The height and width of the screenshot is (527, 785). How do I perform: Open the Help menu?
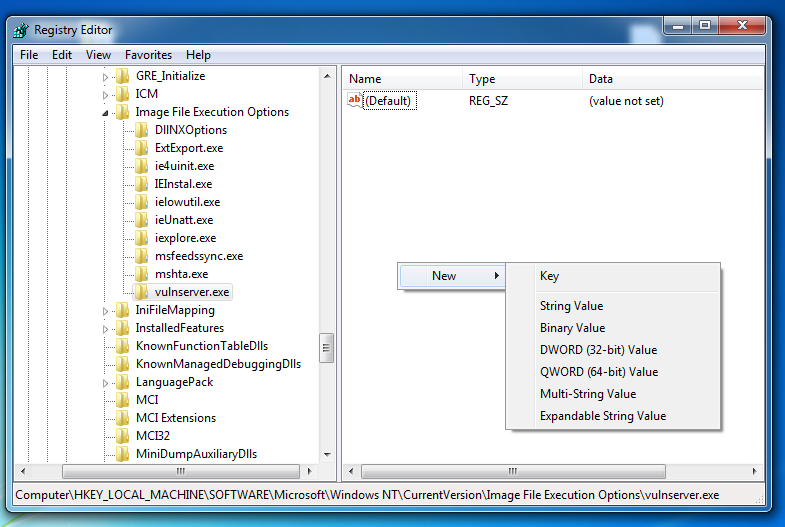[x=198, y=55]
